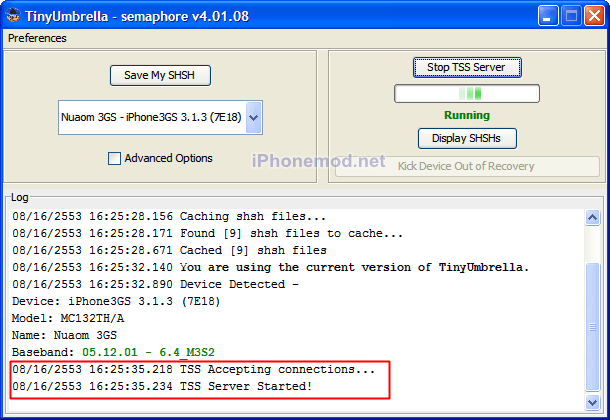The height and width of the screenshot is (420, 610).
Task: Select the 'TSS Accepting connections...' log line
Action: [x=193, y=369]
